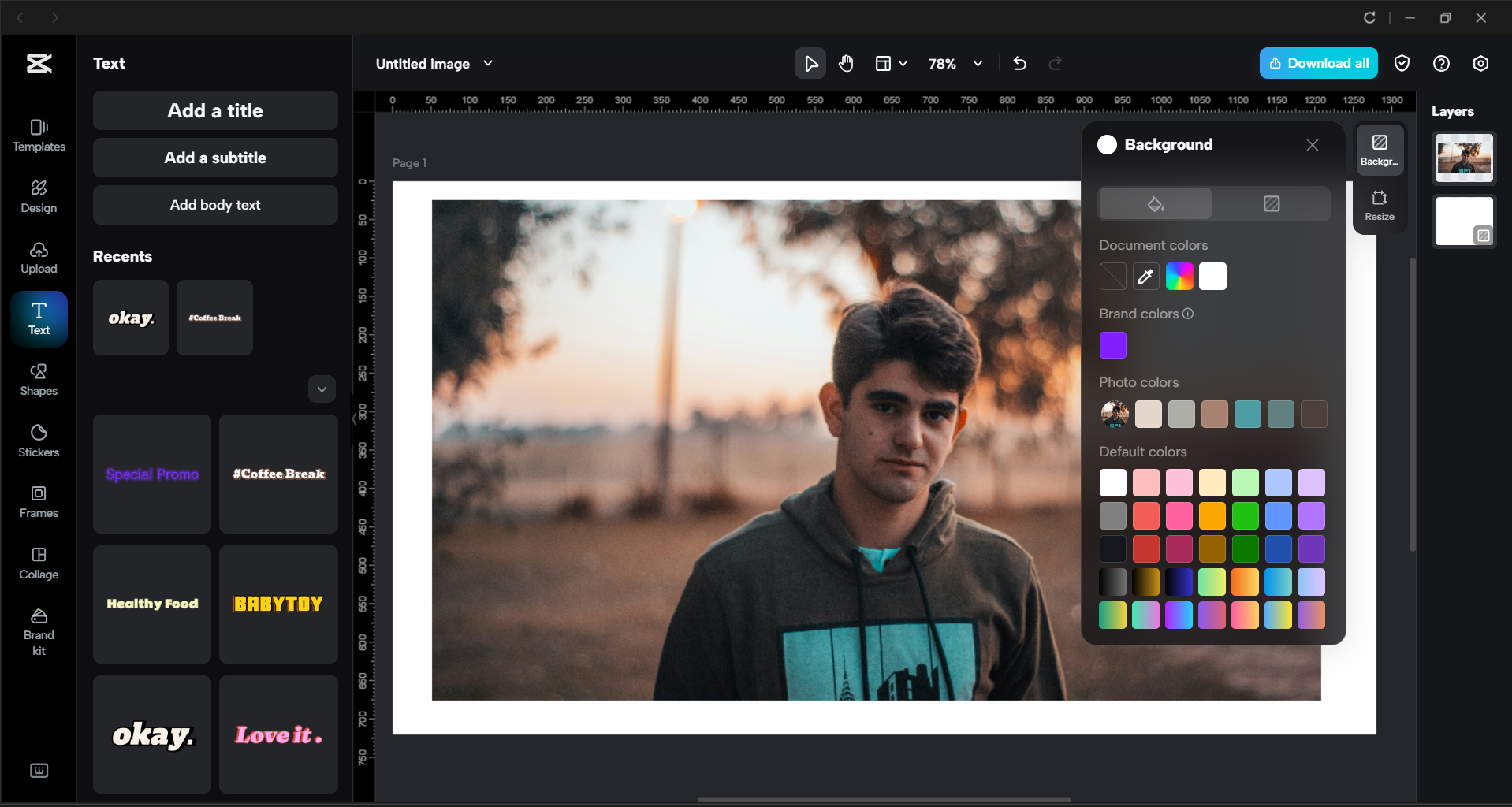Click the Add a title button
This screenshot has width=1512, height=807.
(214, 110)
